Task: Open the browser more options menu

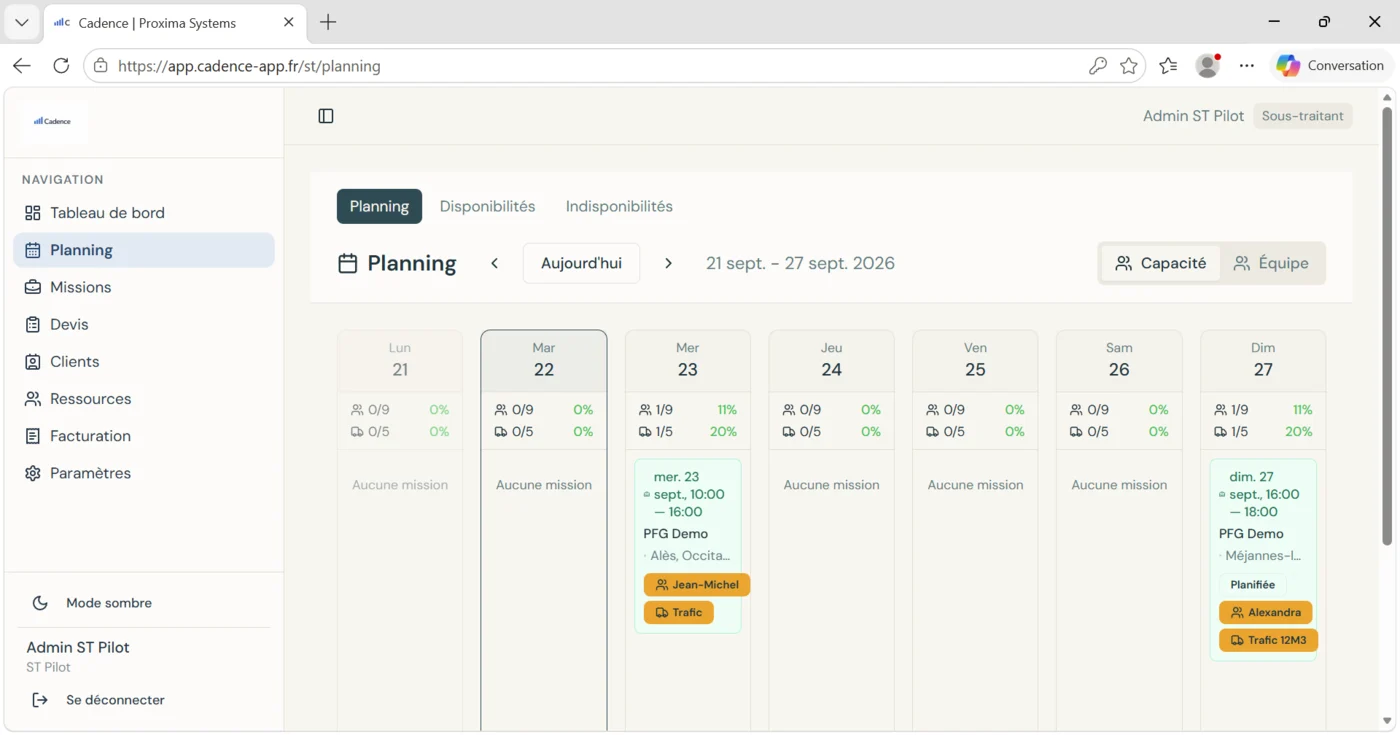Action: 1246,66
